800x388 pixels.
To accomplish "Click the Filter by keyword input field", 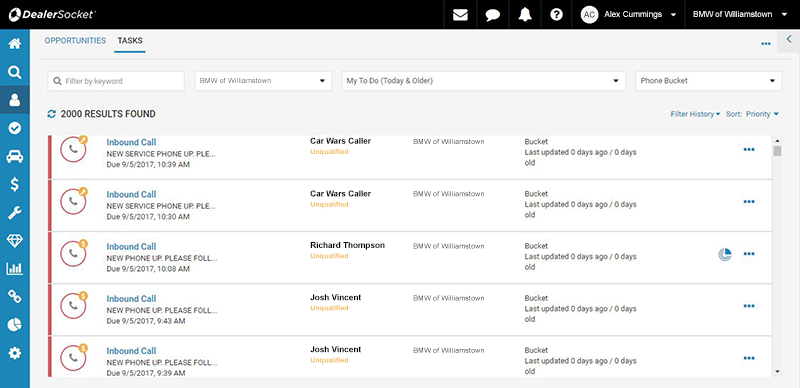I will tap(116, 81).
